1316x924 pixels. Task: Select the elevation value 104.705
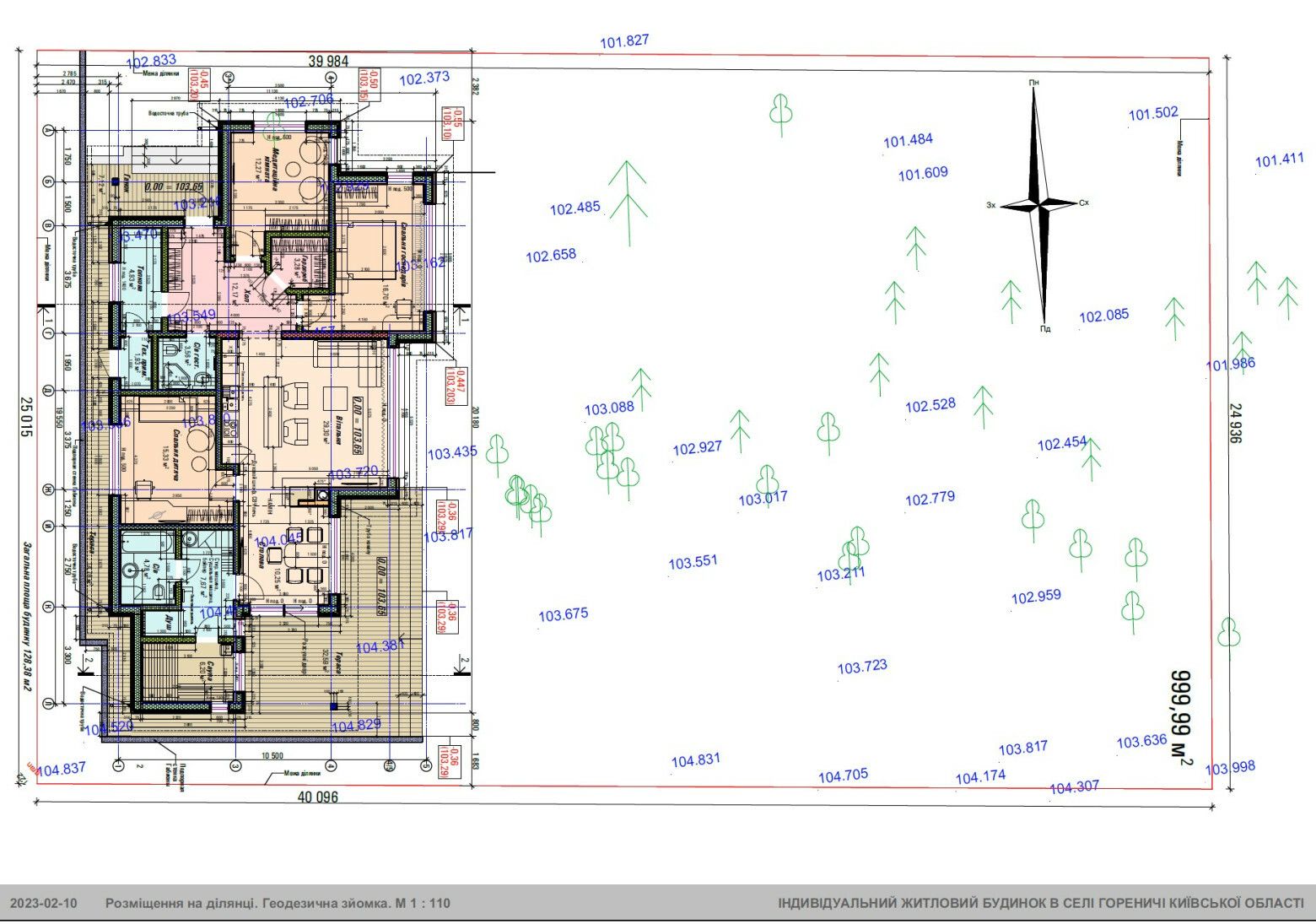pyautogui.click(x=843, y=775)
